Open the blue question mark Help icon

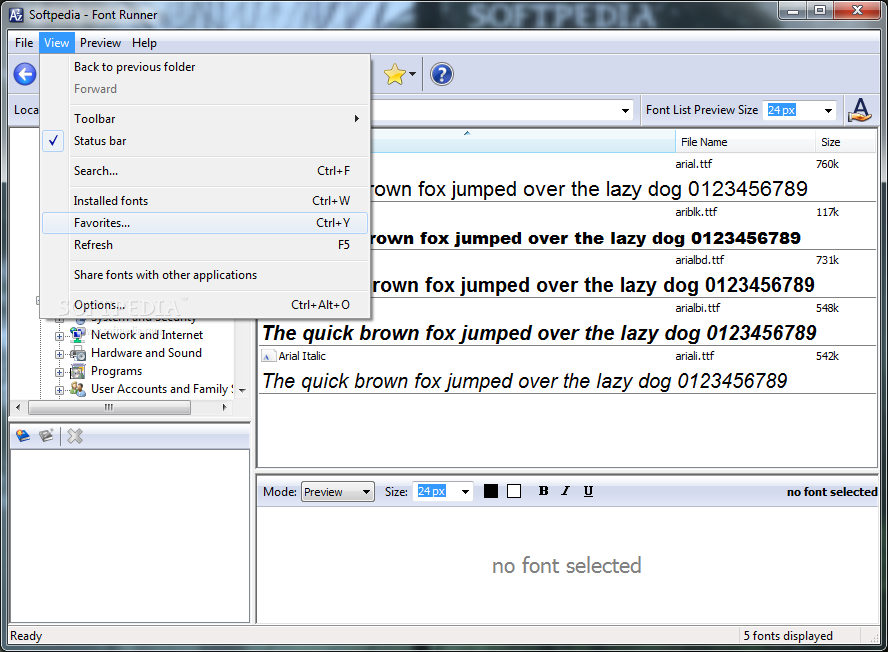point(442,74)
